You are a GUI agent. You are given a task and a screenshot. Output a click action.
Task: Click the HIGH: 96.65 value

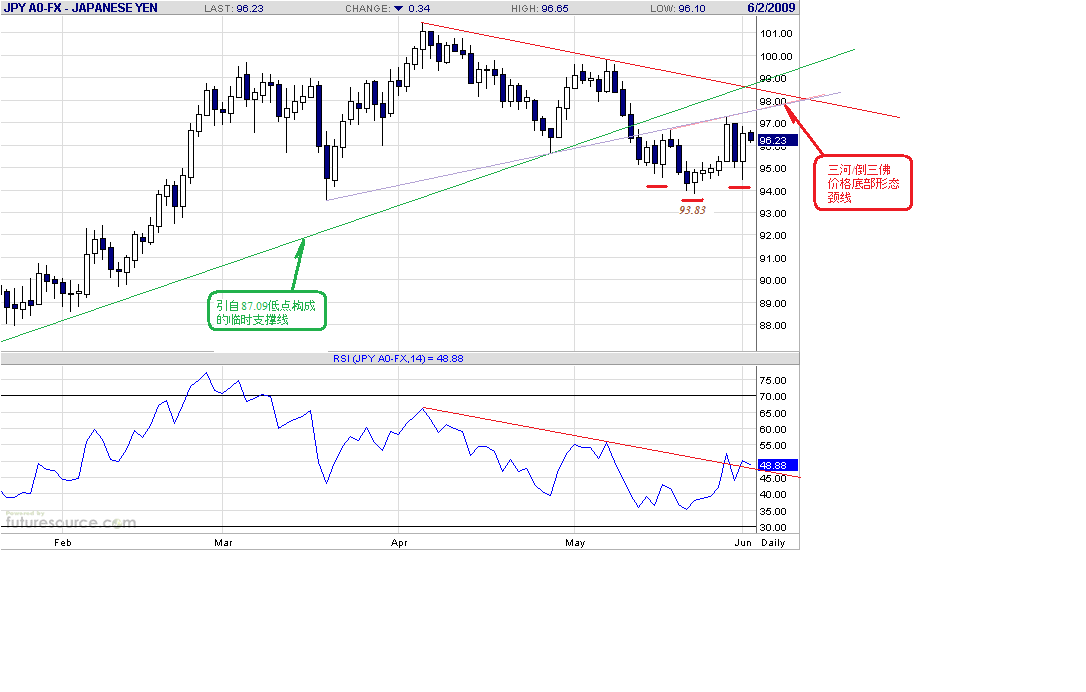[540, 8]
